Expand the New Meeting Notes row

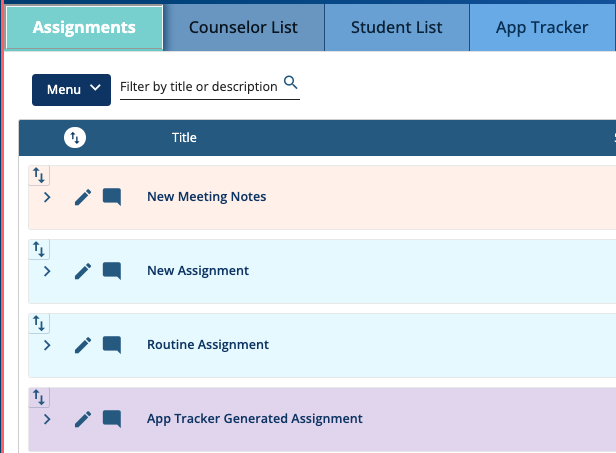(47, 197)
